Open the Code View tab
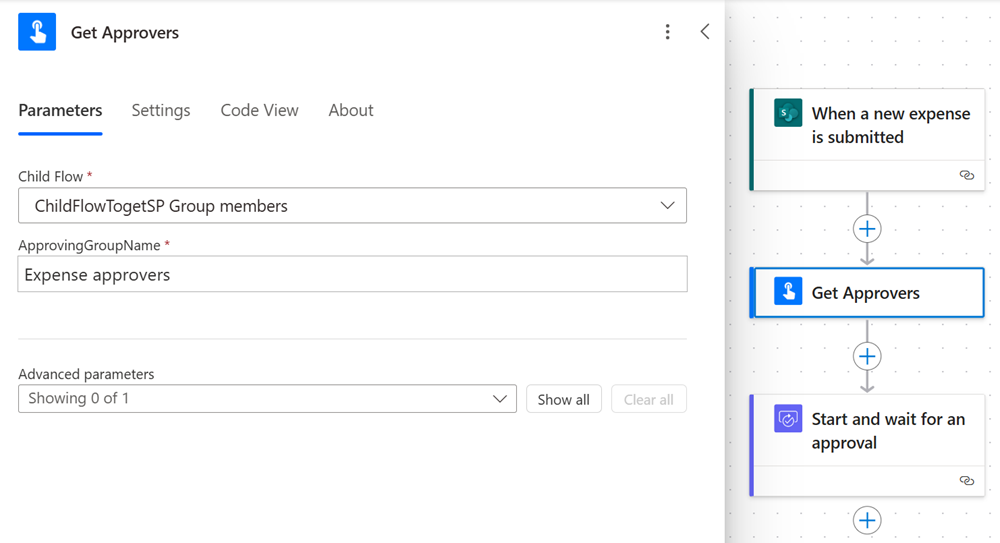1000x543 pixels. pos(259,110)
